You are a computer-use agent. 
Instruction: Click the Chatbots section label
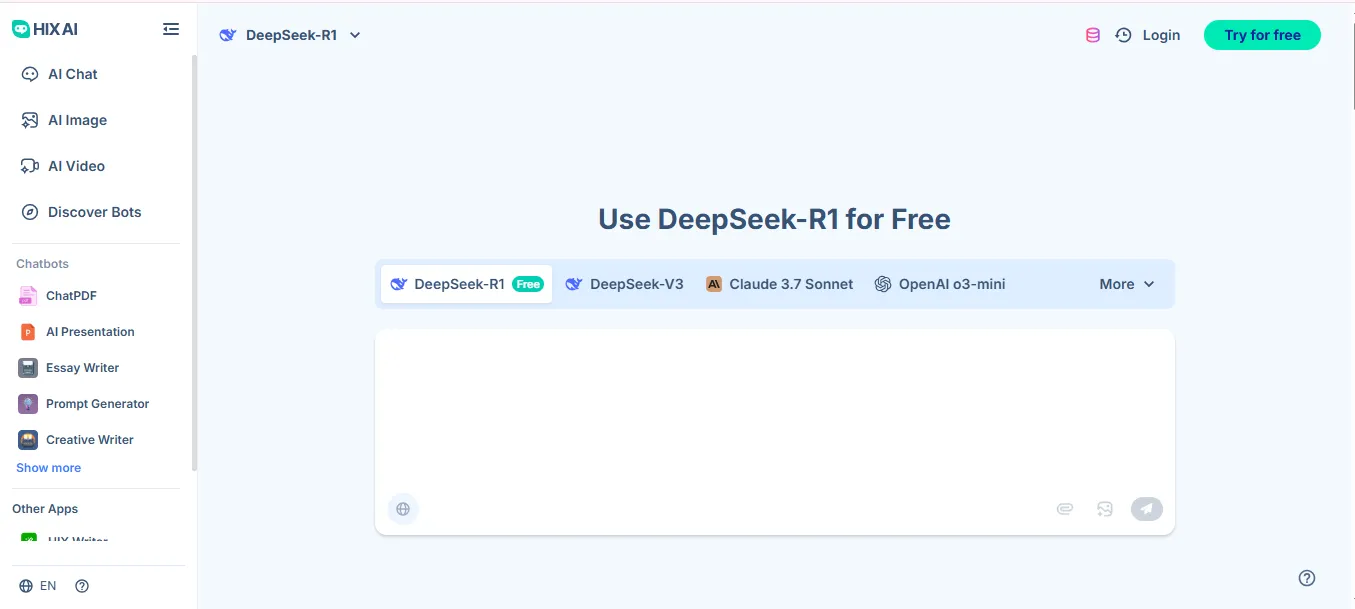point(42,264)
